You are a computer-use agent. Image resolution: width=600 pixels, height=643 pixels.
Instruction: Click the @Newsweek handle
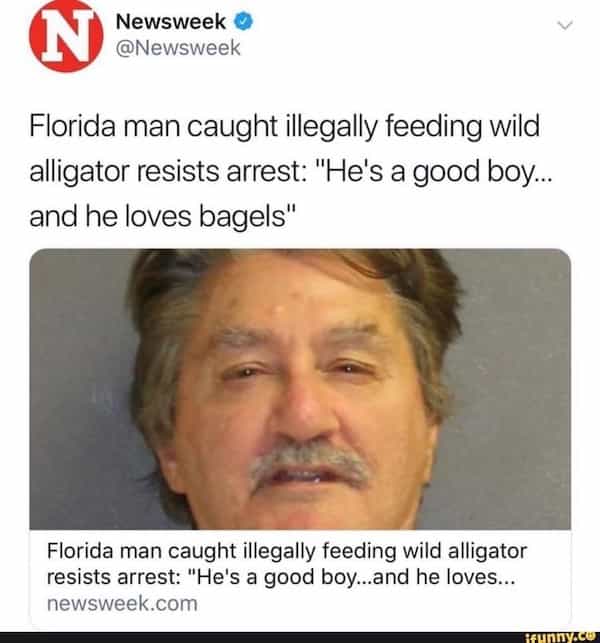click(x=178, y=48)
